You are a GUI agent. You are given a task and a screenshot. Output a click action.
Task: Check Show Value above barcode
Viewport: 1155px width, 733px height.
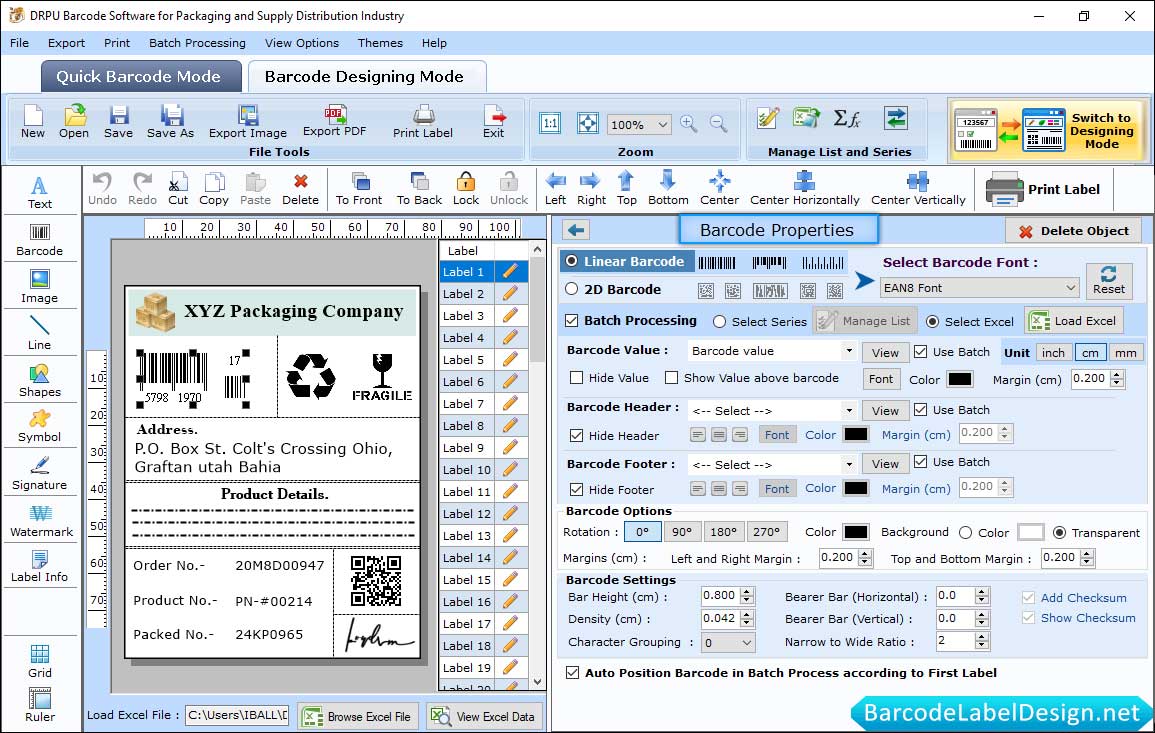click(671, 378)
